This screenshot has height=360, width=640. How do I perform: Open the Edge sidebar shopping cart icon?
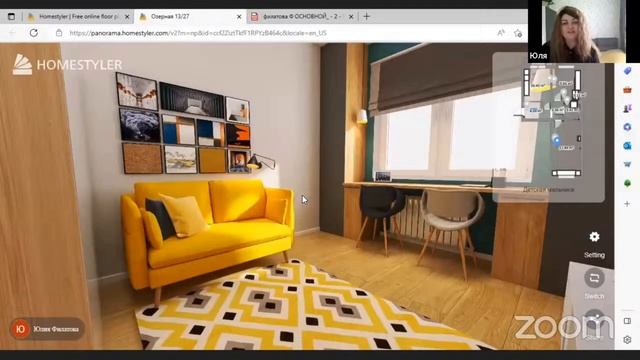tap(627, 164)
